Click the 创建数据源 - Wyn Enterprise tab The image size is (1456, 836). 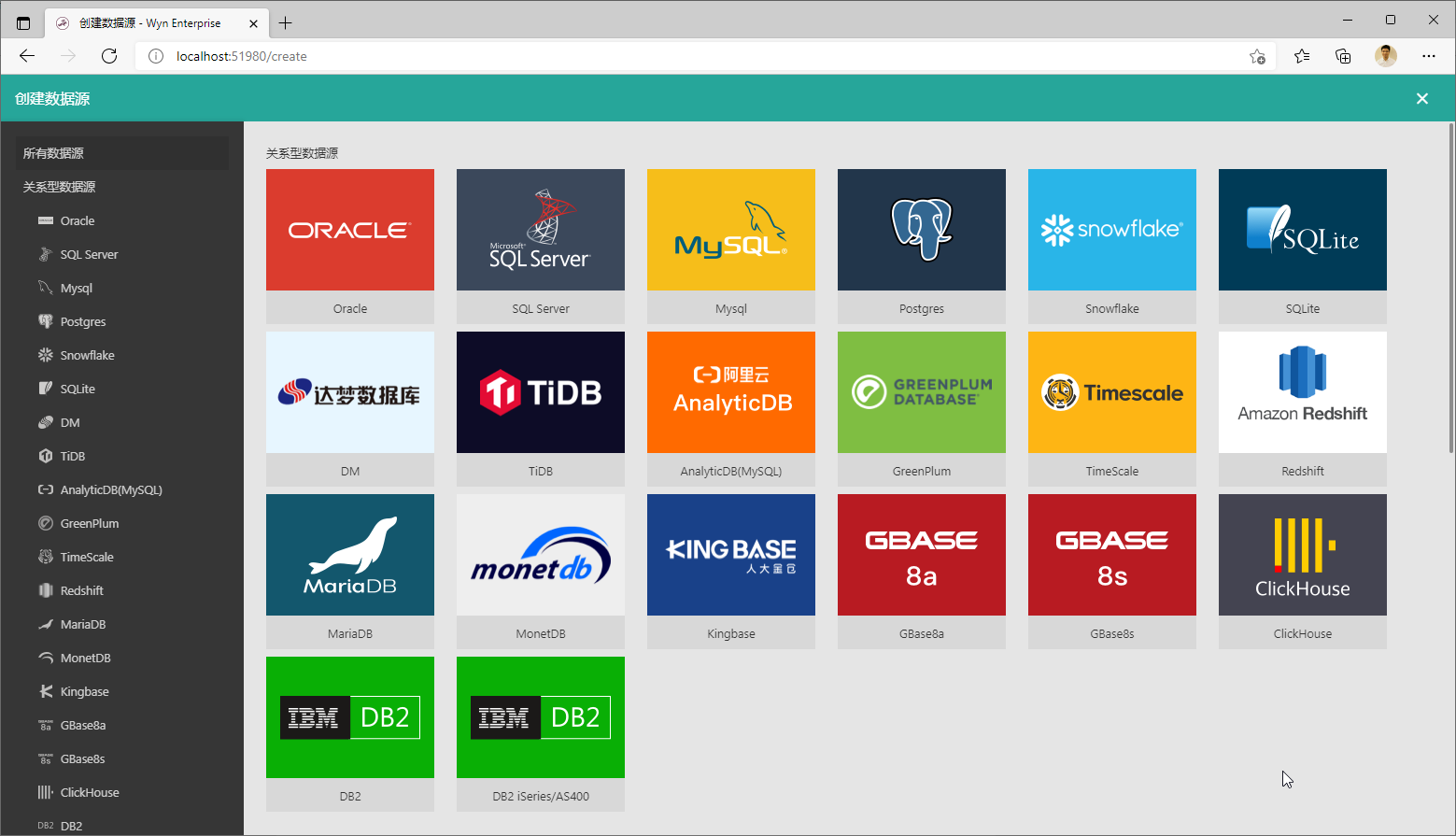click(x=156, y=23)
